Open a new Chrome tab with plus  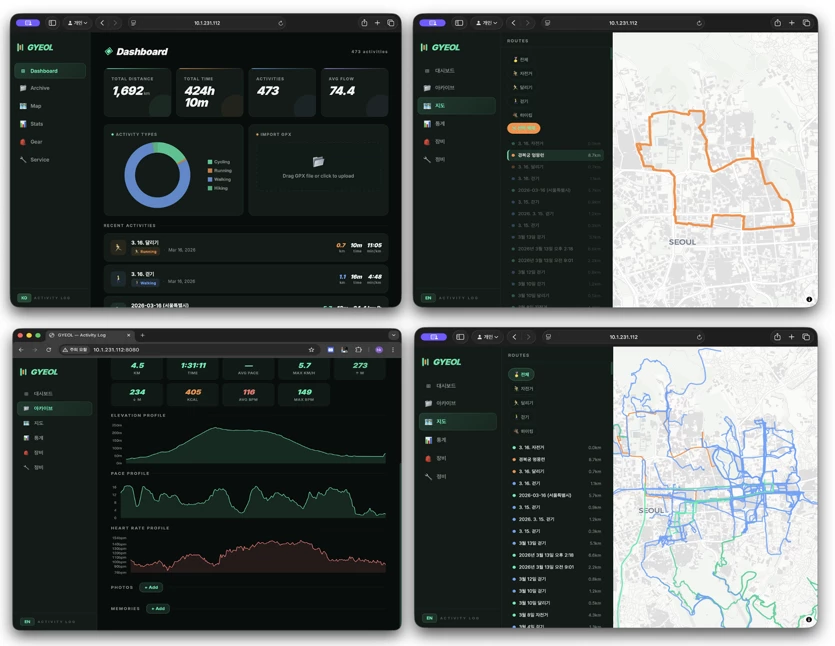[x=142, y=335]
